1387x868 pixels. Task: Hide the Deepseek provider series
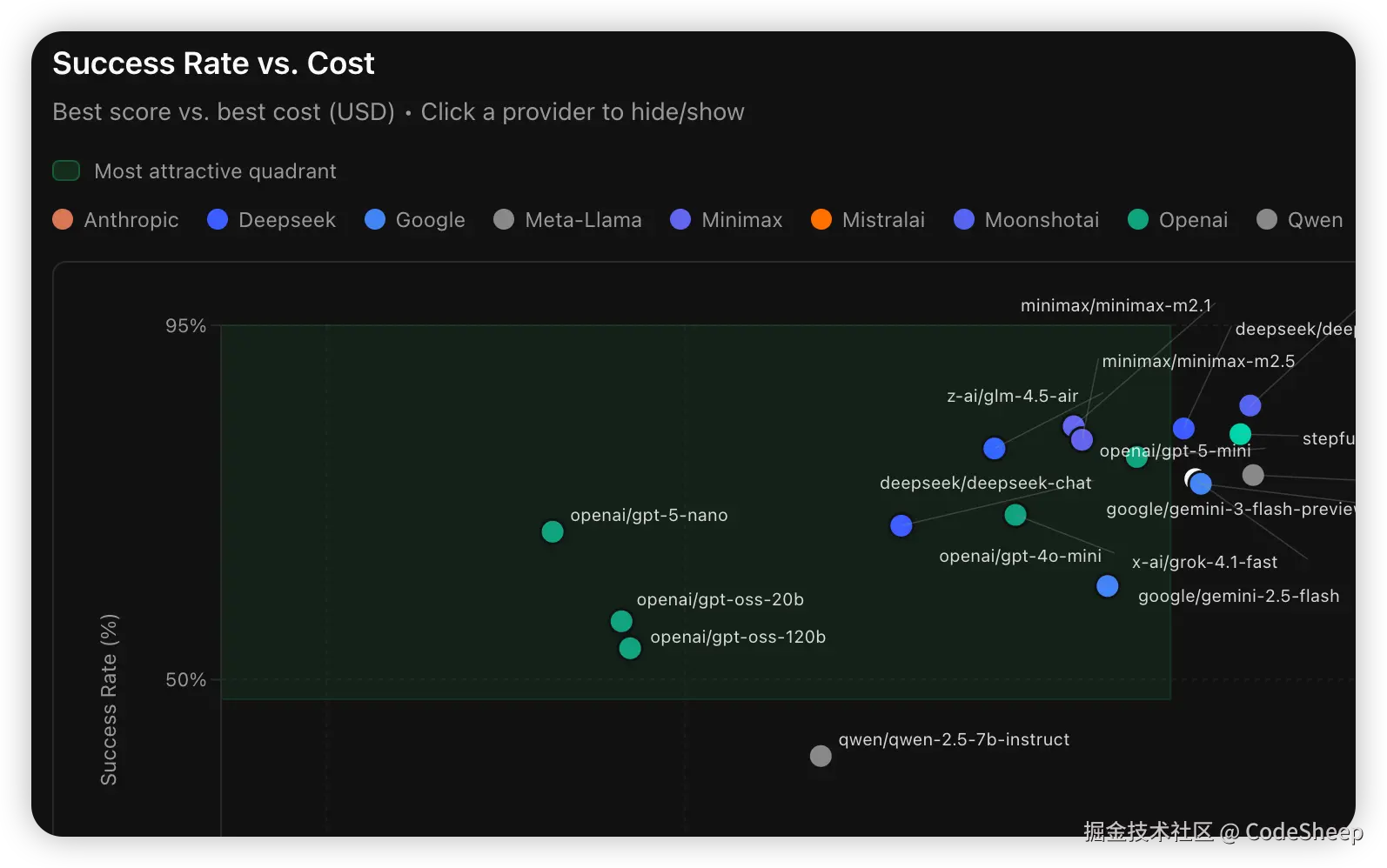pos(271,220)
